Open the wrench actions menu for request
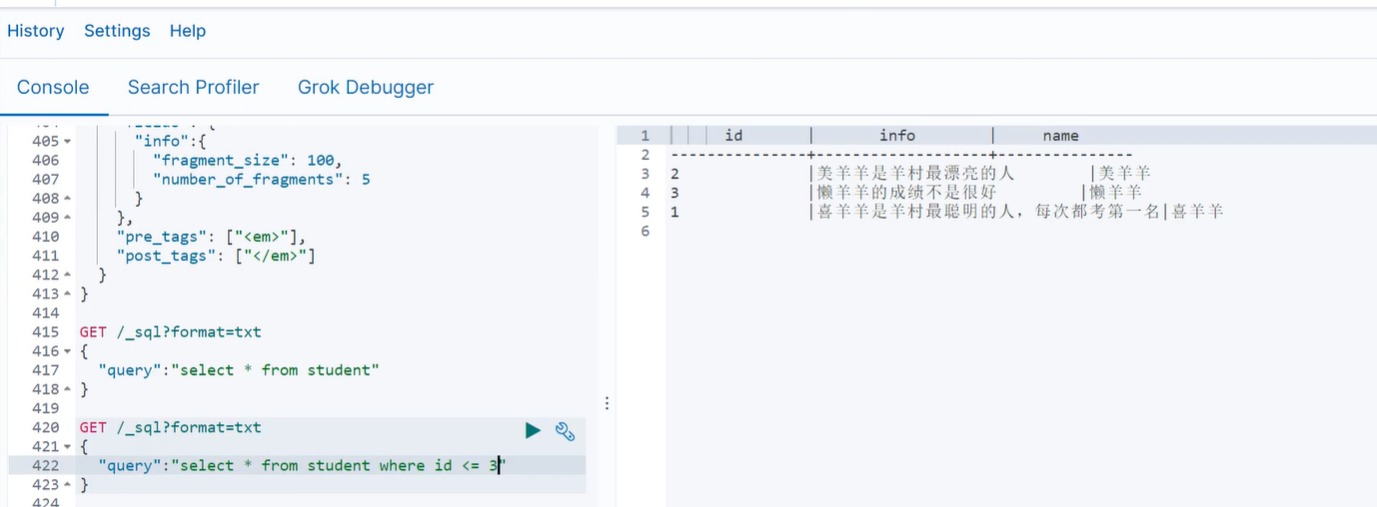The height and width of the screenshot is (507, 1377). click(x=565, y=431)
